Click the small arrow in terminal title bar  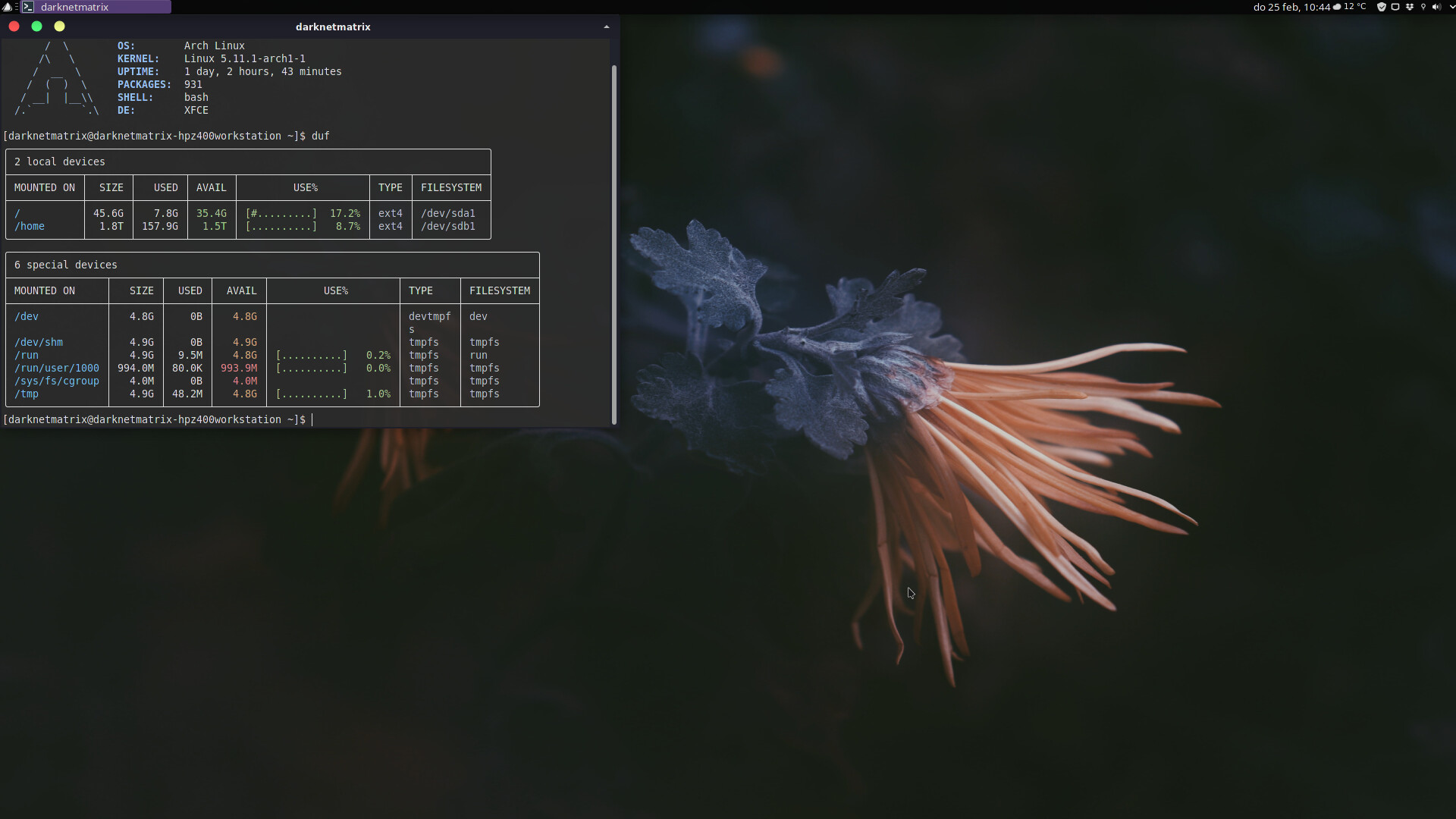(x=606, y=27)
